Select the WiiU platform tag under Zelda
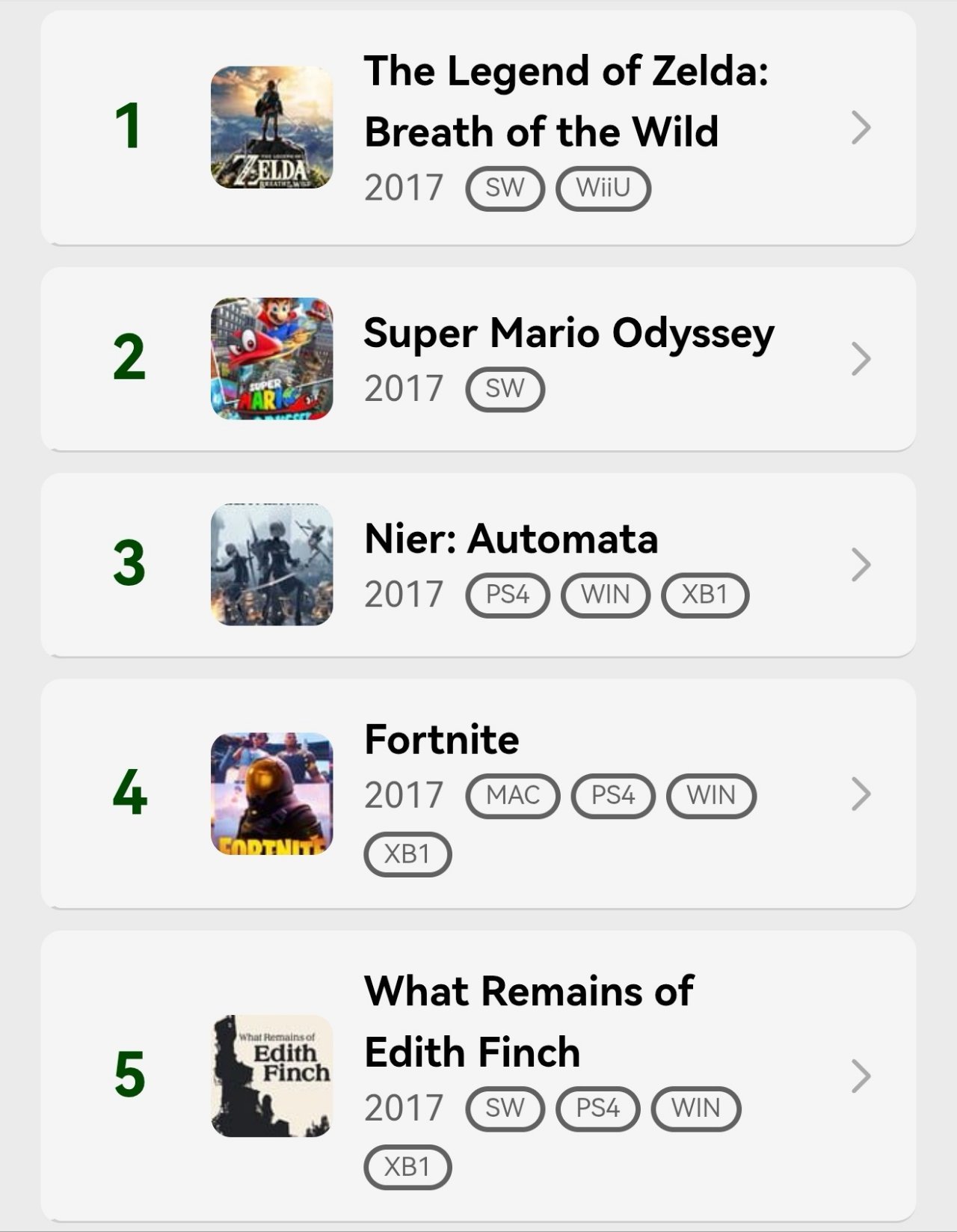The image size is (957, 1232). click(x=603, y=188)
